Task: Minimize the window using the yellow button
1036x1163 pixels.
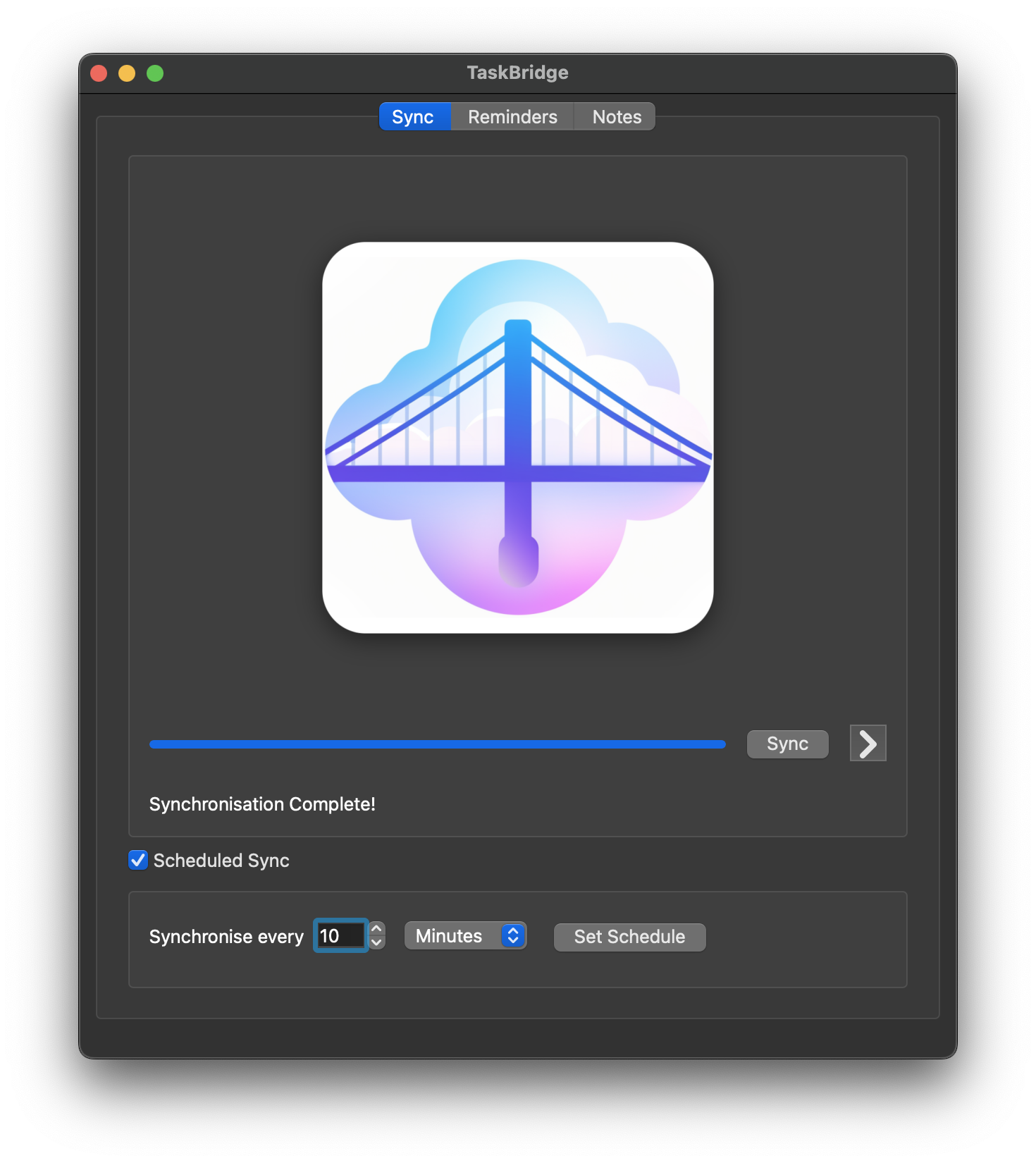Action: point(127,73)
